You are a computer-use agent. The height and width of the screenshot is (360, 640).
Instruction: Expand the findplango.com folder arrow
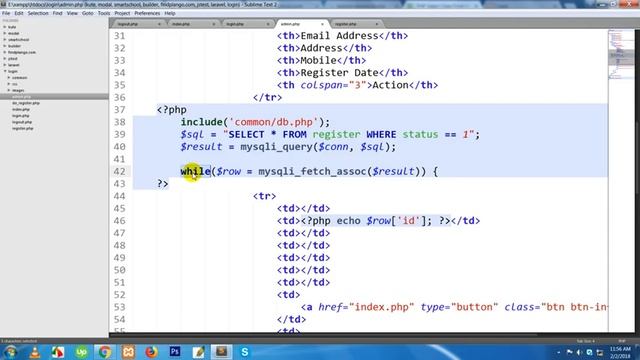5,52
